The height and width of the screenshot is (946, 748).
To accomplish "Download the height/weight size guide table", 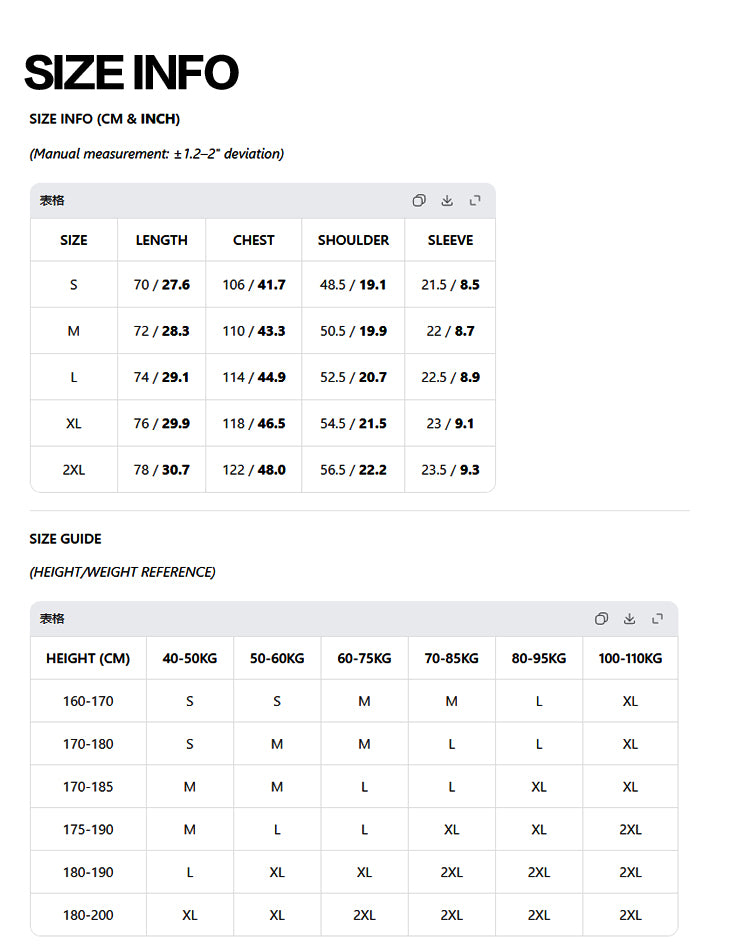I will click(x=630, y=618).
